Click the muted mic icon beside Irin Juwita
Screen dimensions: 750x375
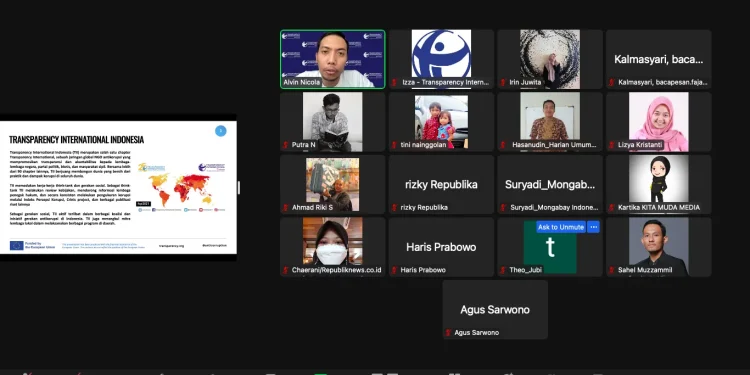503,82
